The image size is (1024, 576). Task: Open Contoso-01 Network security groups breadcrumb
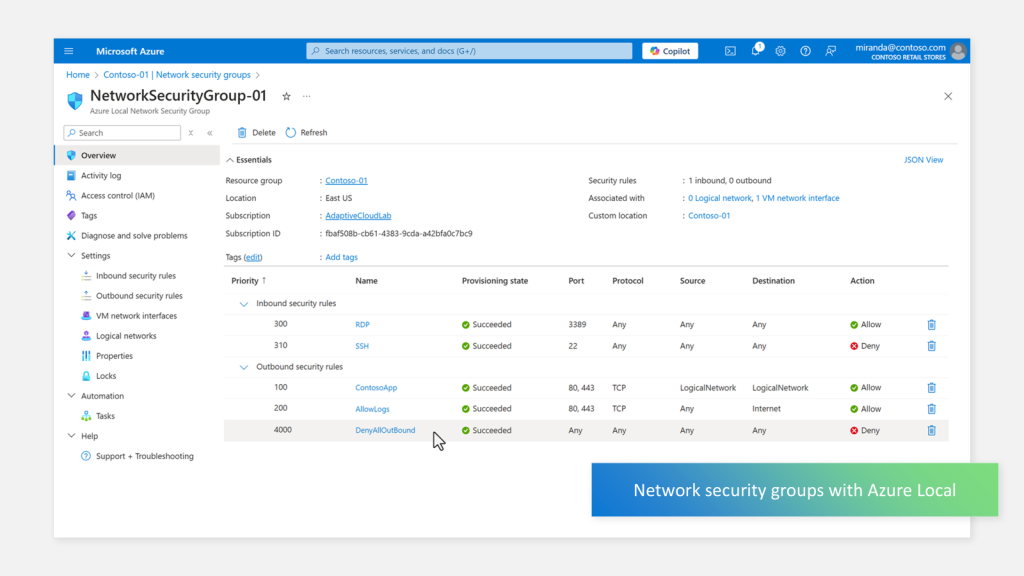(x=177, y=75)
